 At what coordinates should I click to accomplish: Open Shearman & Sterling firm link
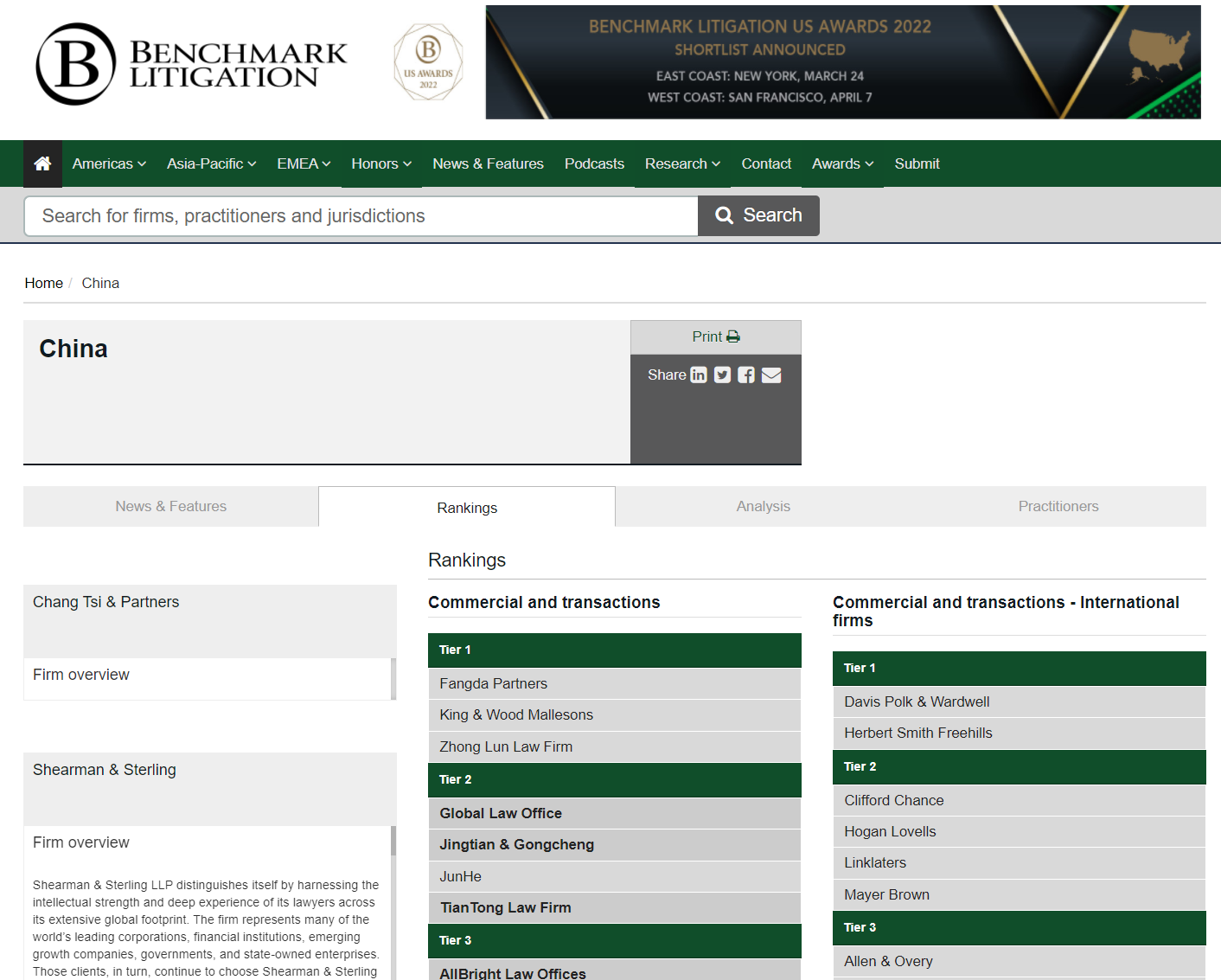tap(105, 770)
